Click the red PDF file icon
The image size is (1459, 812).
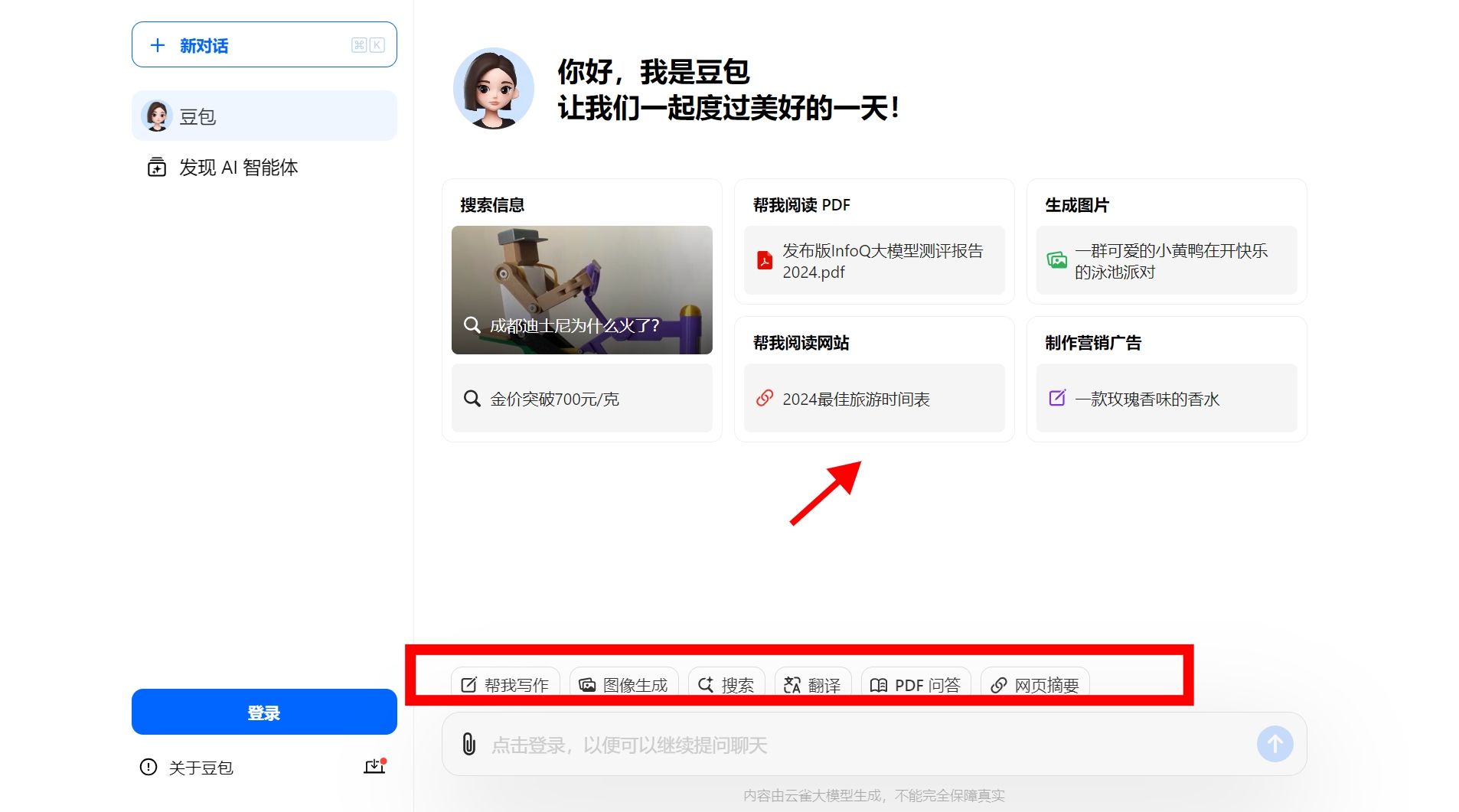765,260
